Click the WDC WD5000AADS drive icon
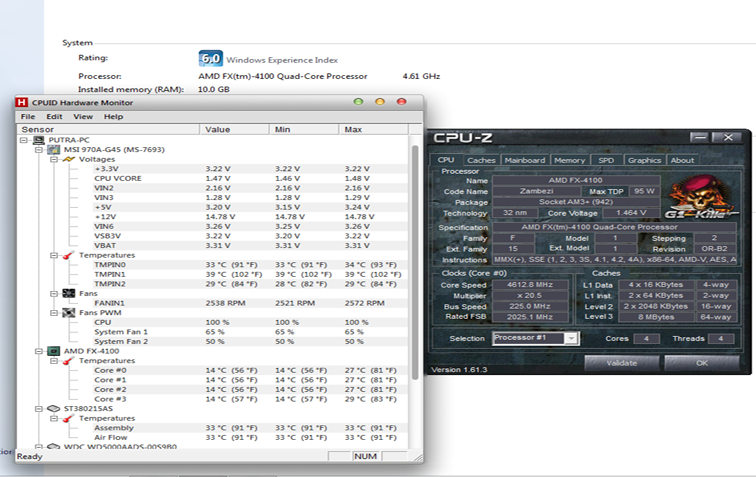 click(54, 447)
